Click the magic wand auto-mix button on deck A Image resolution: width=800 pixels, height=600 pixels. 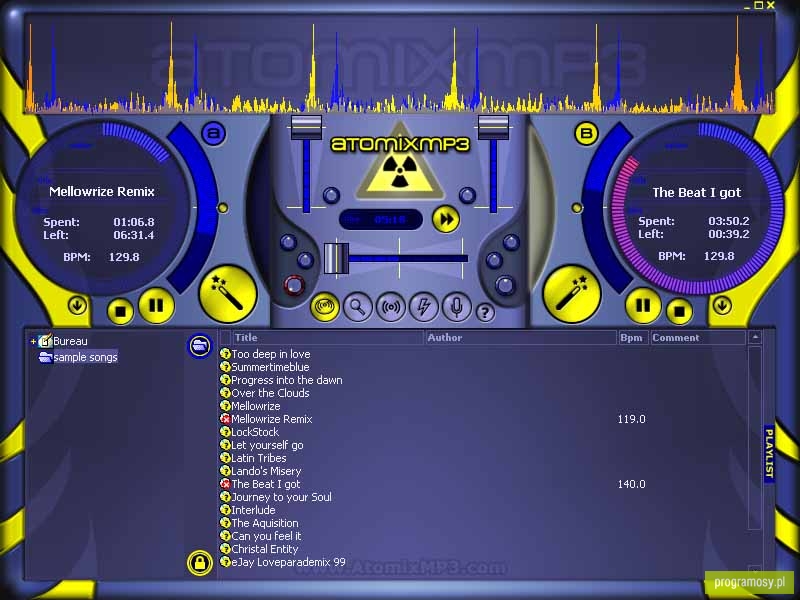(227, 294)
